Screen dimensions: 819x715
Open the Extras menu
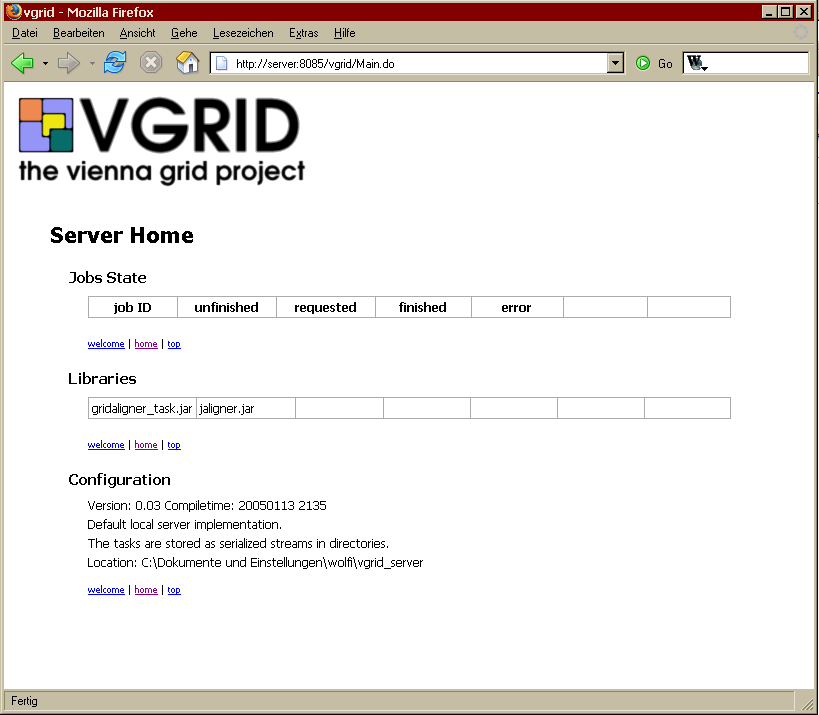(x=303, y=33)
